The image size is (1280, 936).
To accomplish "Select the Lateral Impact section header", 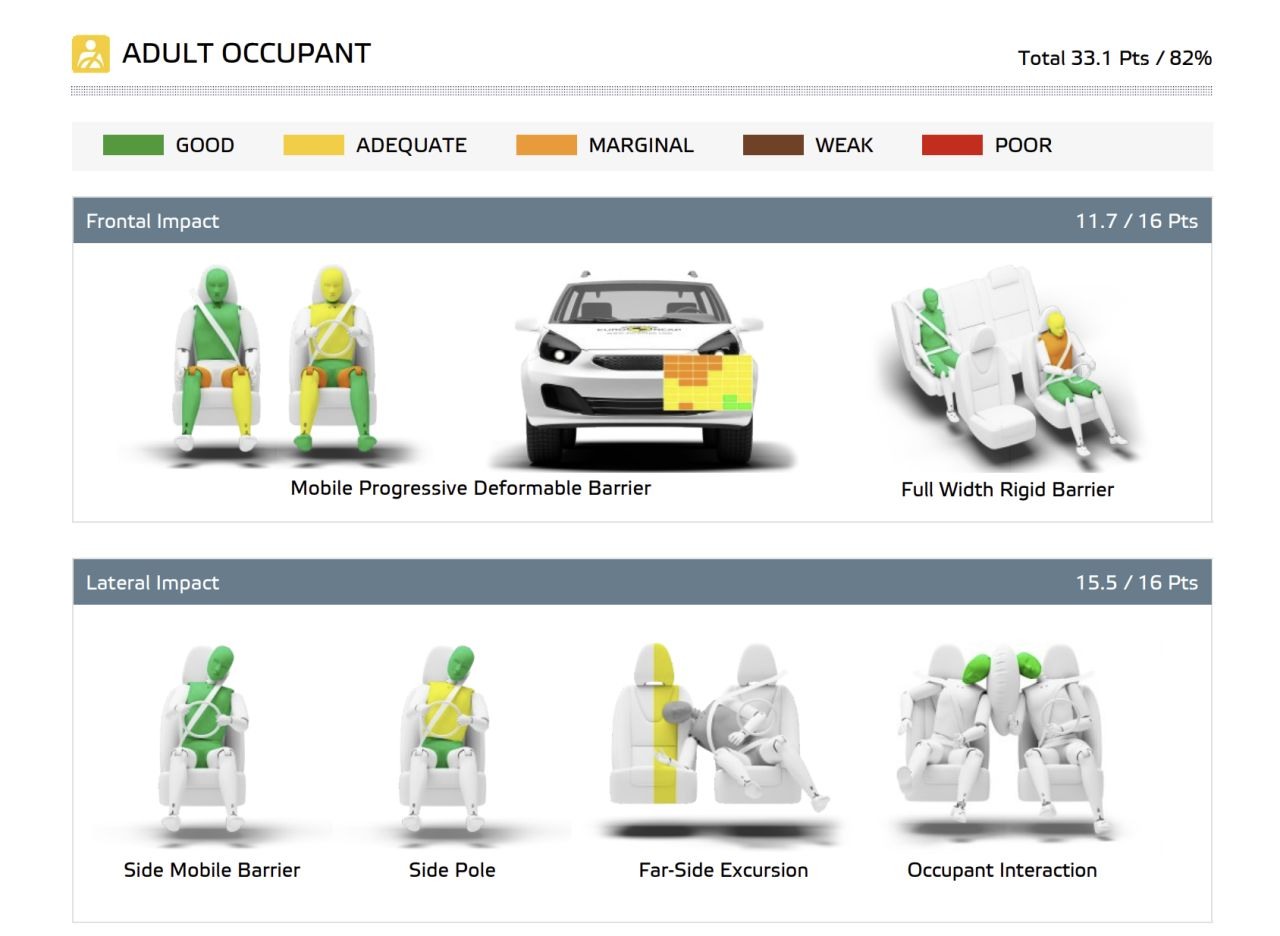I will click(x=642, y=582).
